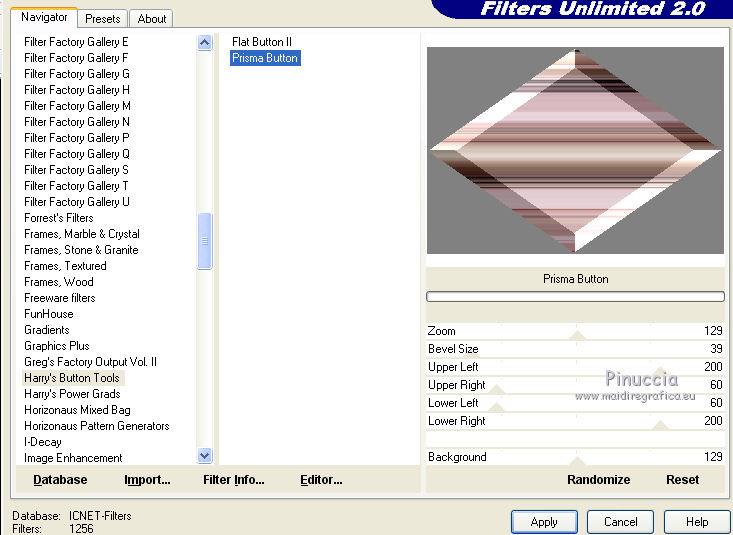This screenshot has width=733, height=535.
Task: Select FunHouse category
Action: [49, 314]
